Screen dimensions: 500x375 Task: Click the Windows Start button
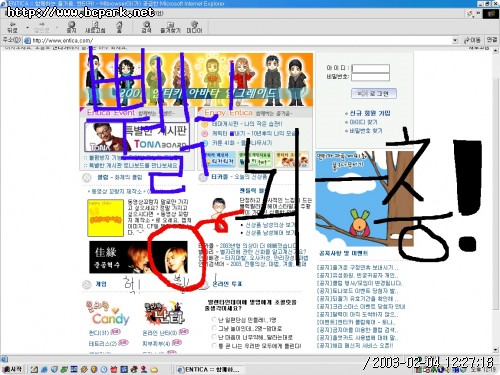[x=12, y=369]
